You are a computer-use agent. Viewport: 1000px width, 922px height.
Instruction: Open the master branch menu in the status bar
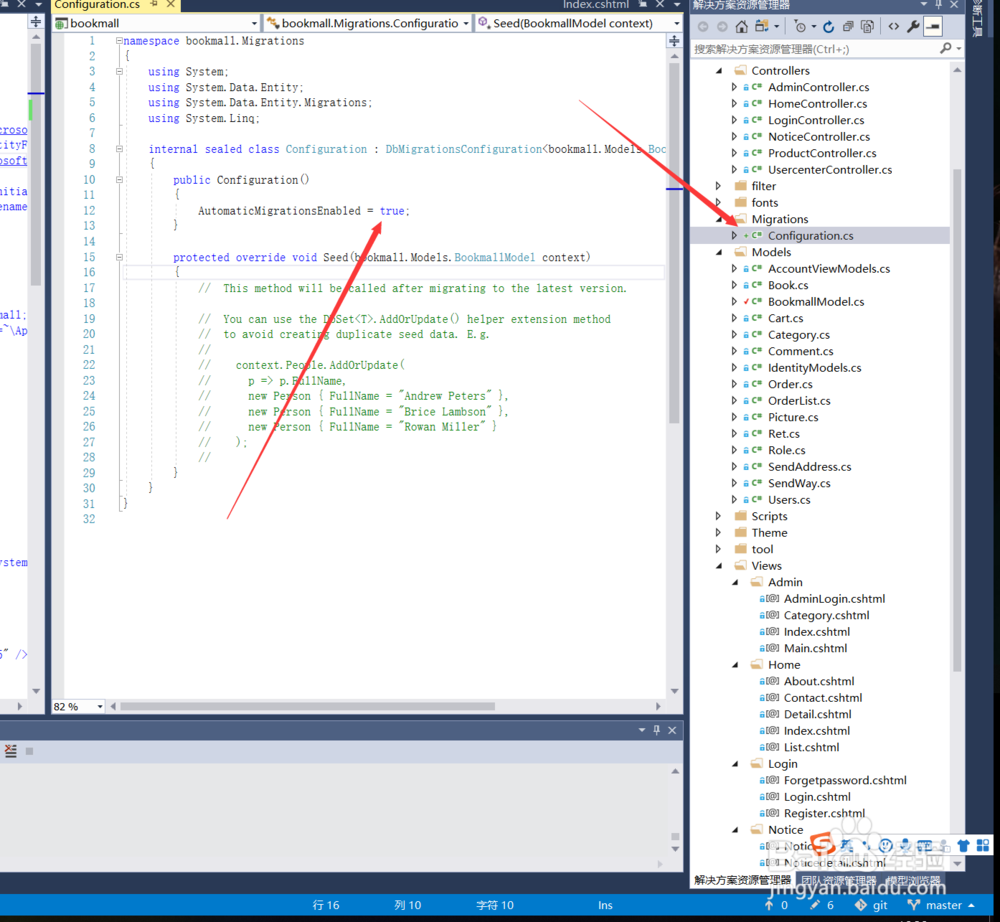941,905
